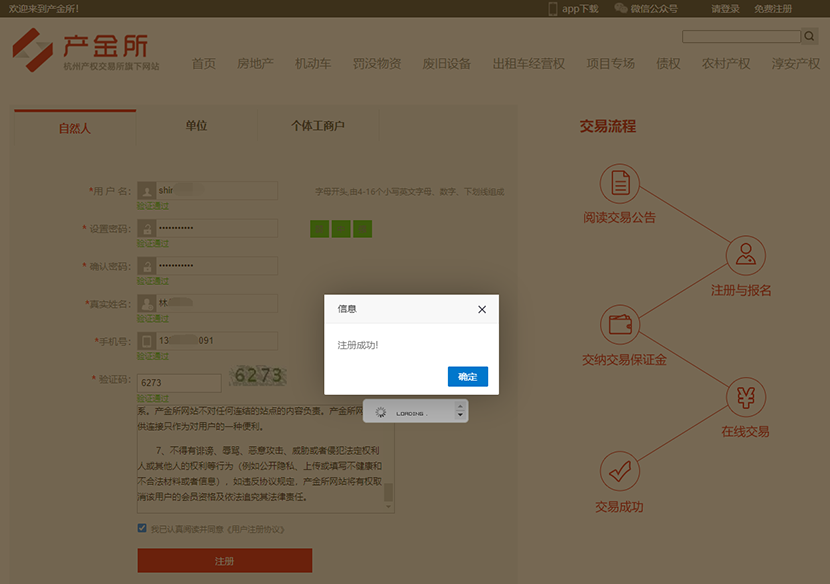Click the search magnifier icon
This screenshot has width=830, height=584.
pyautogui.click(x=808, y=37)
